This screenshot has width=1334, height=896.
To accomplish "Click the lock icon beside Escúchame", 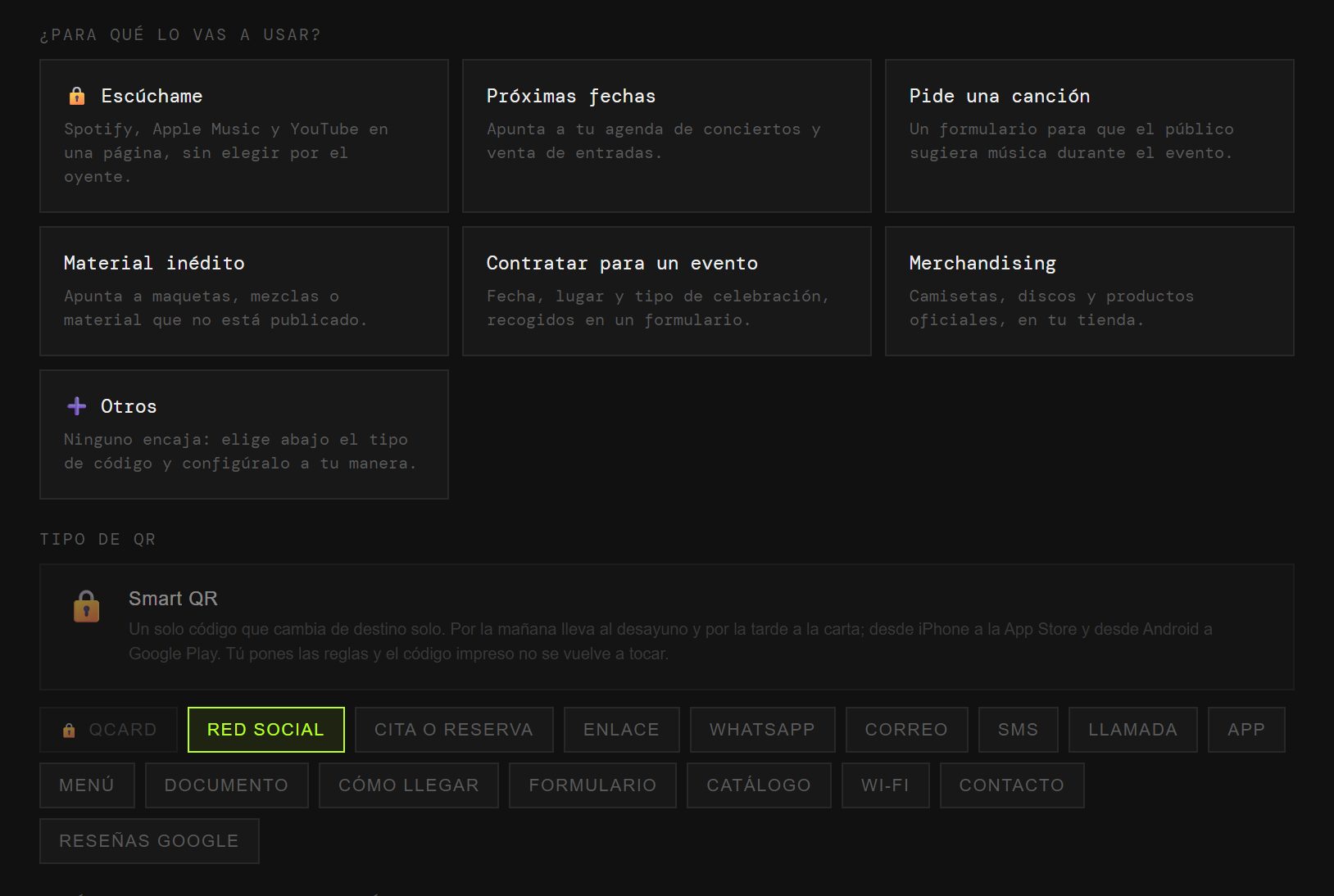I will point(77,96).
